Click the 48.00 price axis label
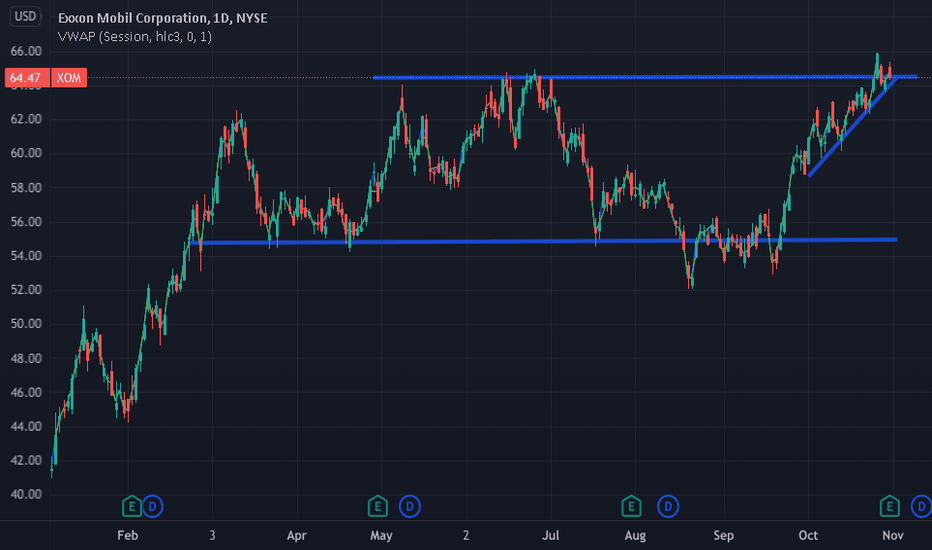The height and width of the screenshot is (550, 932). pos(26,358)
